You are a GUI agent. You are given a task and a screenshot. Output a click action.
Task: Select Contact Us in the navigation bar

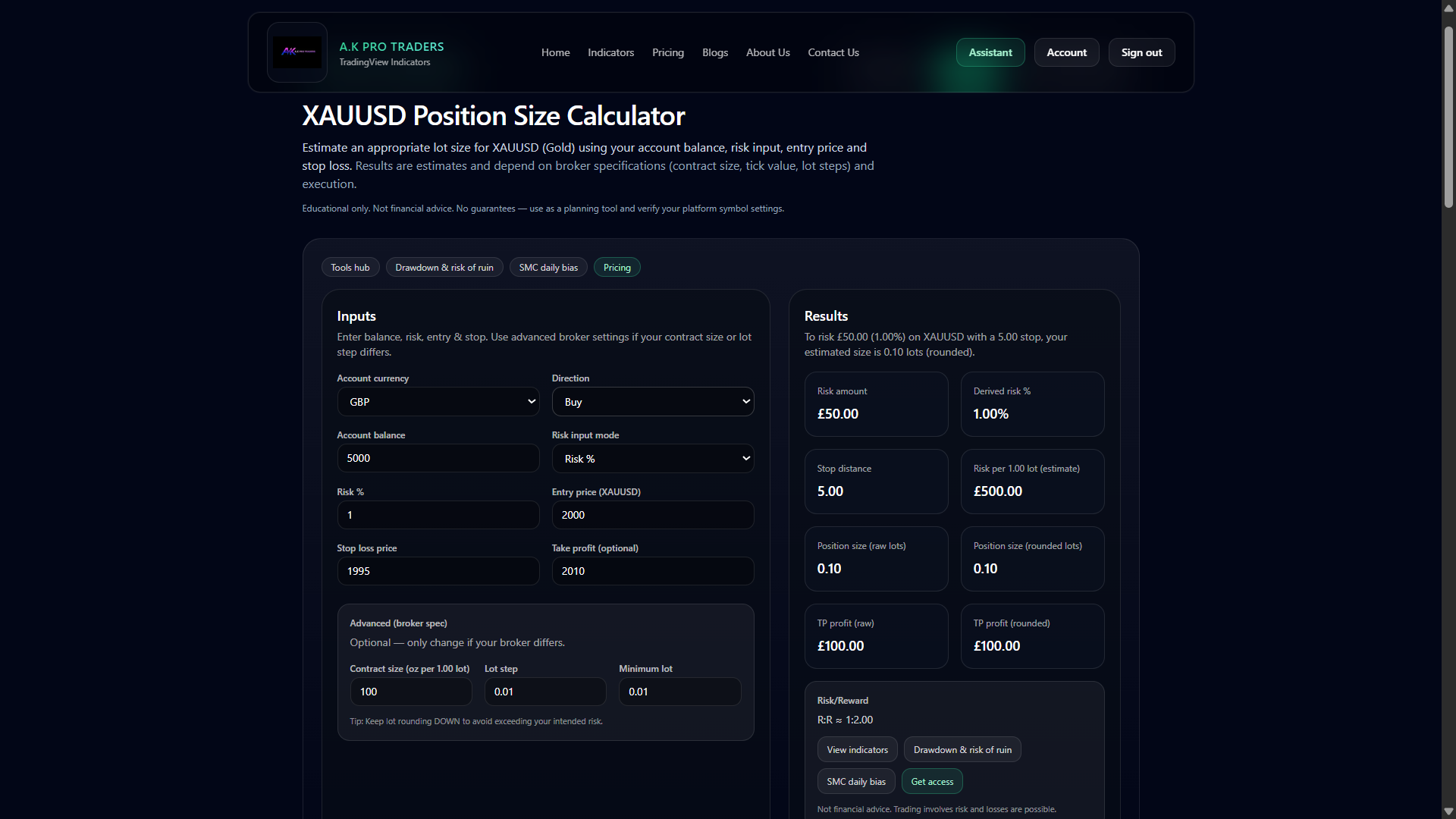(833, 52)
